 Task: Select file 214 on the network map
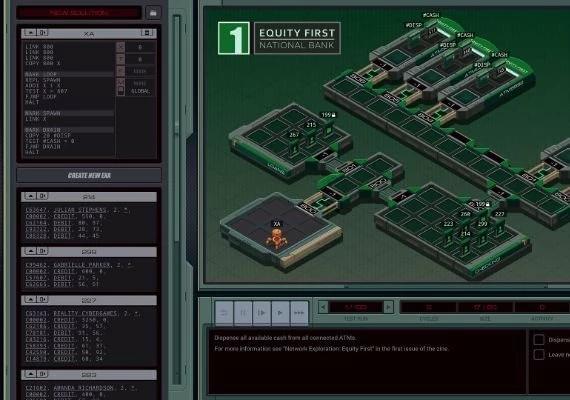coord(465,245)
